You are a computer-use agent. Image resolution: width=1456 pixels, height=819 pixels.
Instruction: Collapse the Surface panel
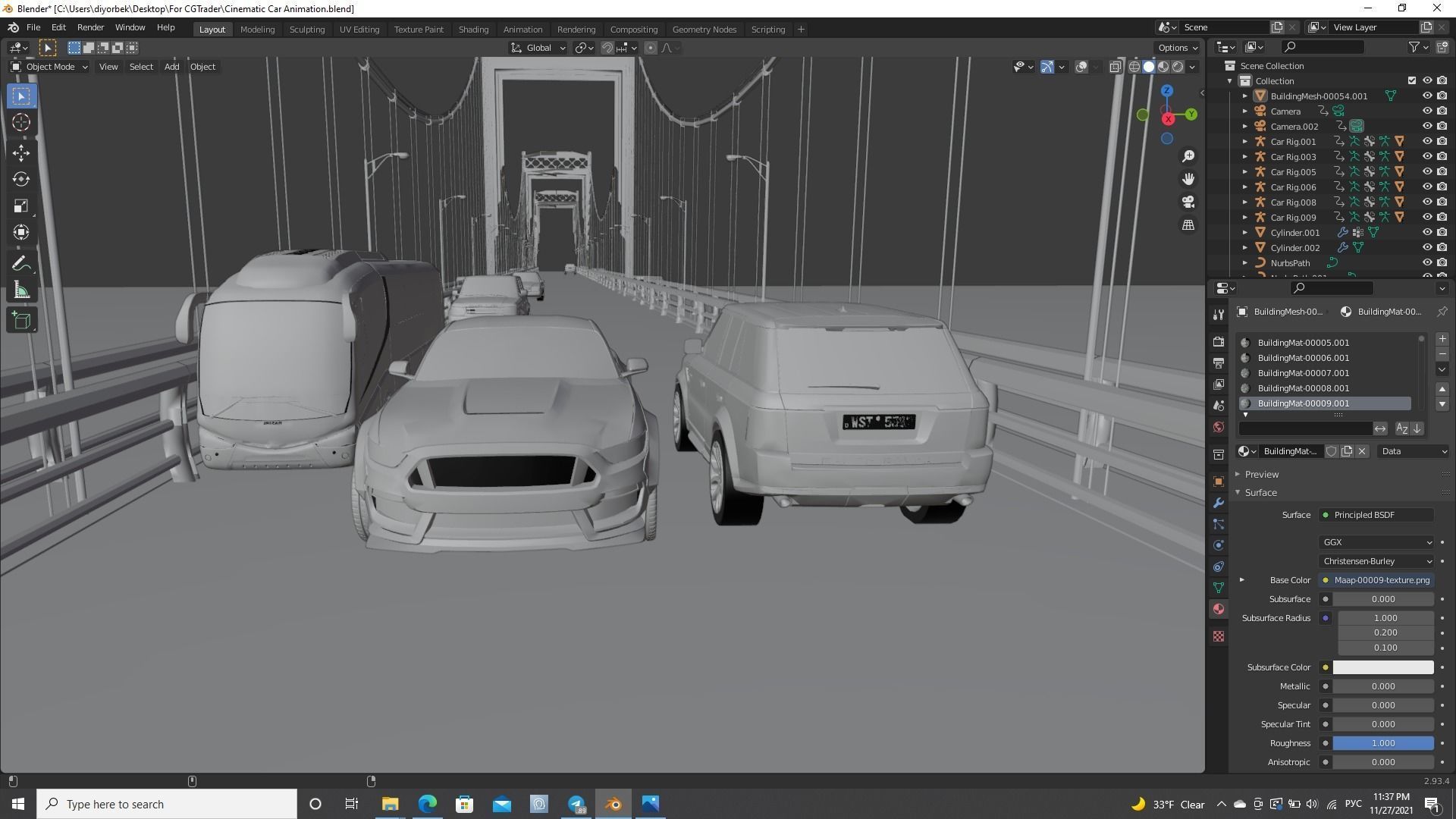[1260, 493]
